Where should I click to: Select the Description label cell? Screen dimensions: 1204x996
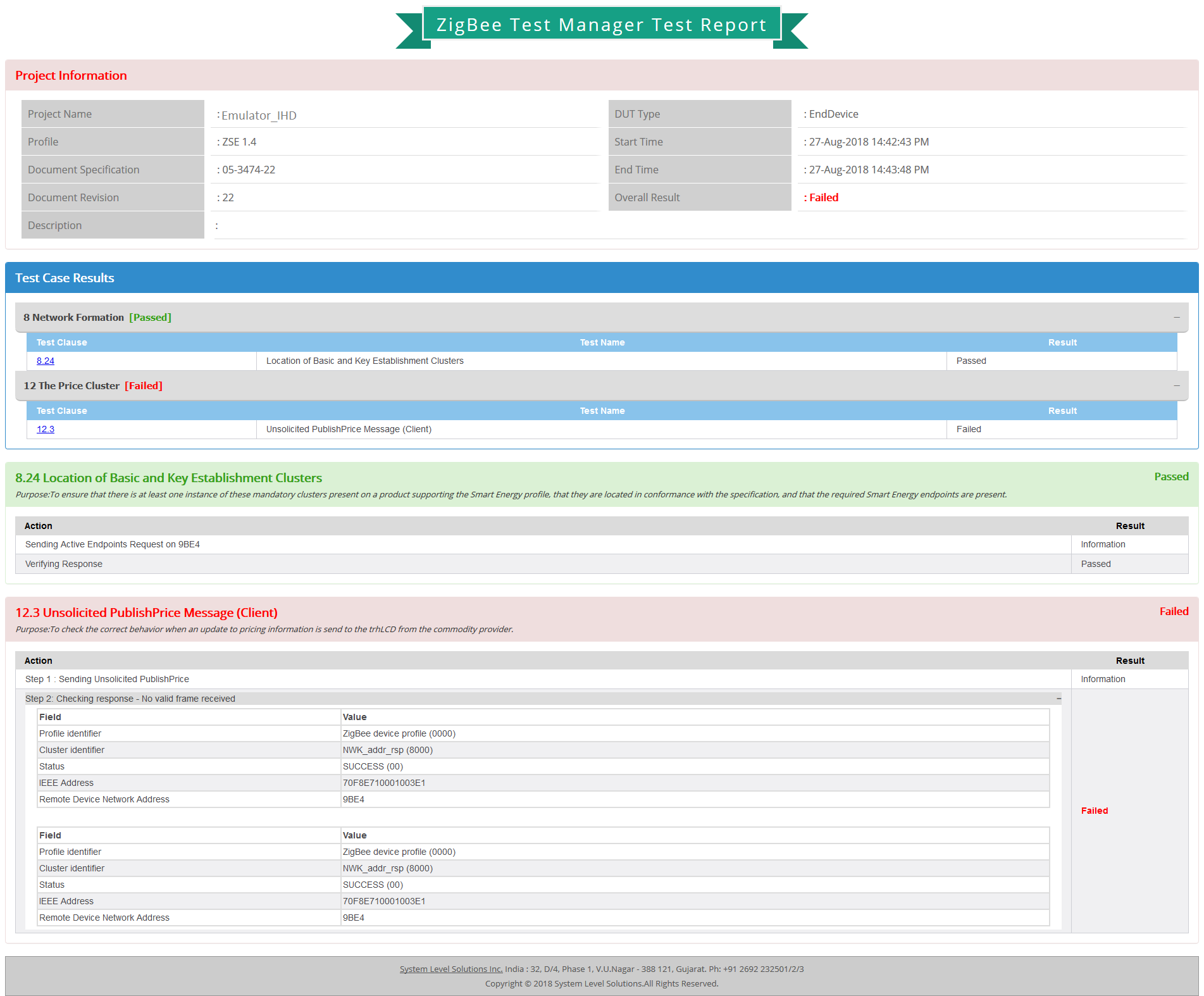tap(113, 225)
